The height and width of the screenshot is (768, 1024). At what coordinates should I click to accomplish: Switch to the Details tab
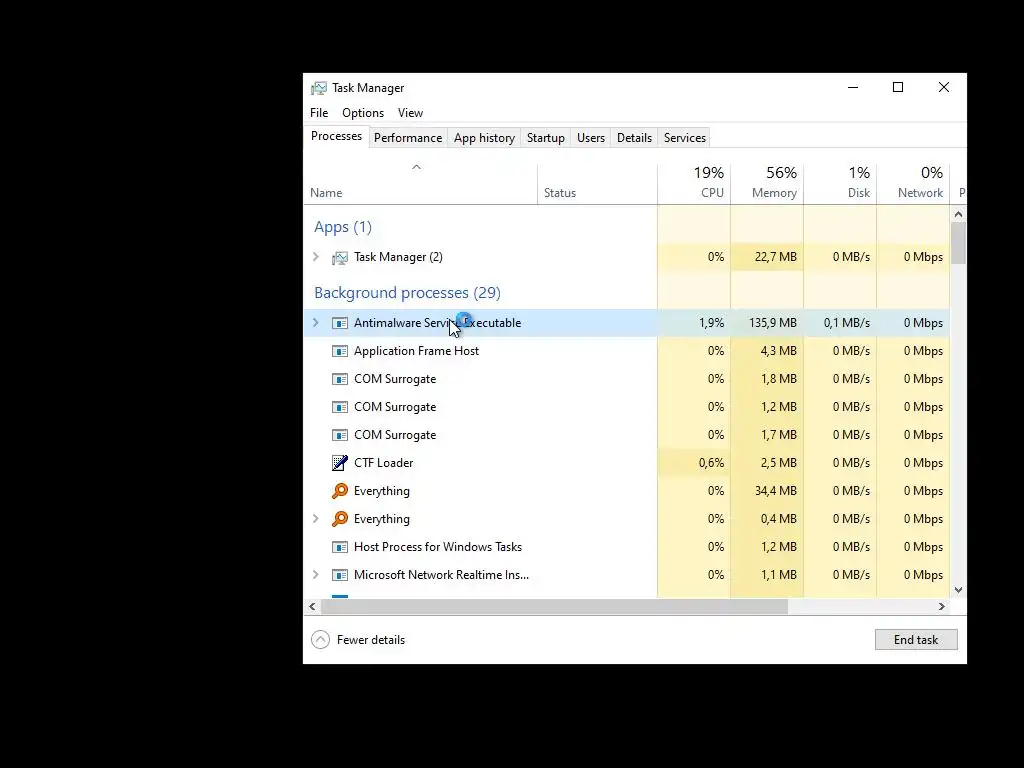634,138
